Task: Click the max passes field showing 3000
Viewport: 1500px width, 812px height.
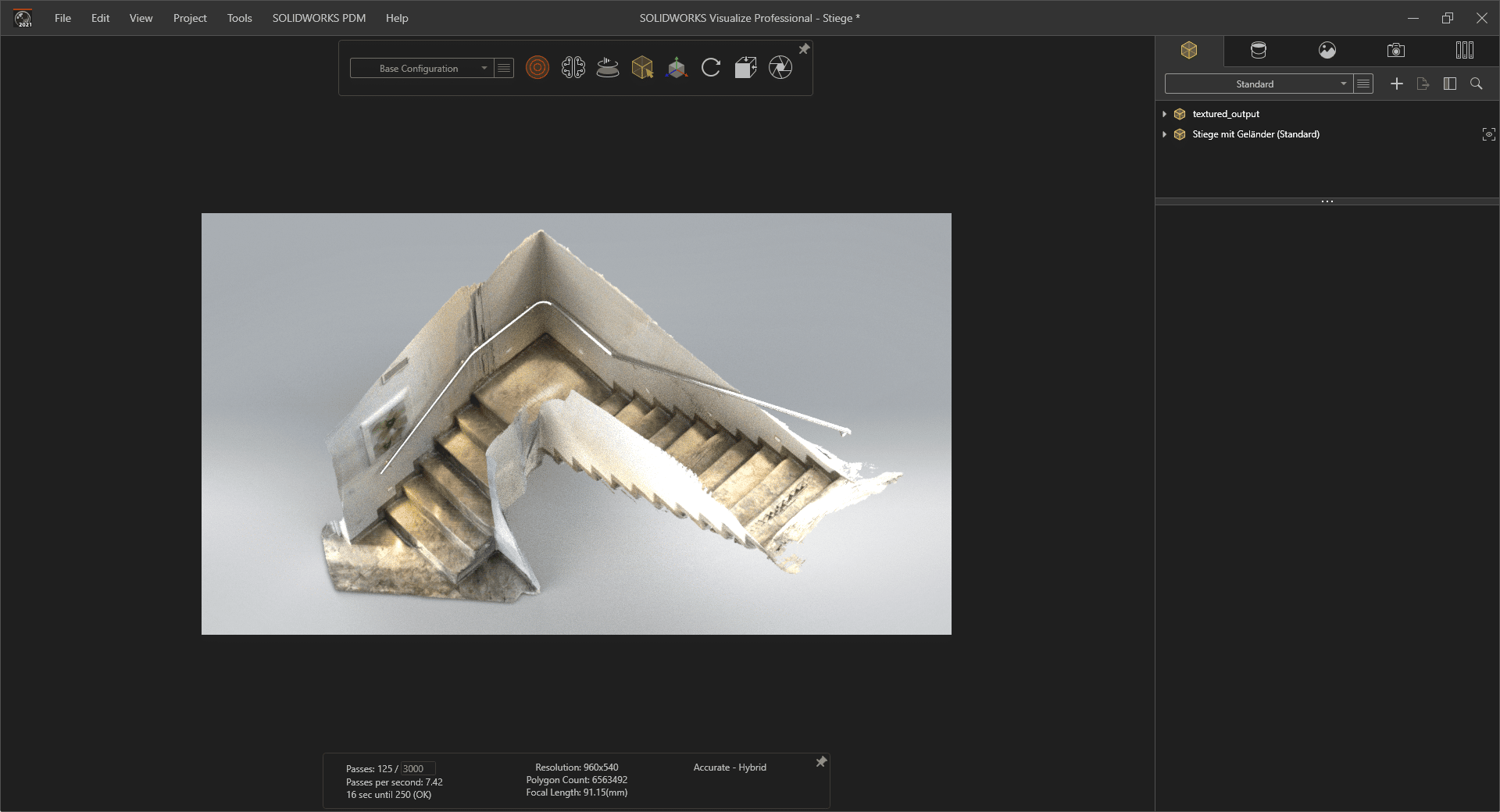Action: 417,769
